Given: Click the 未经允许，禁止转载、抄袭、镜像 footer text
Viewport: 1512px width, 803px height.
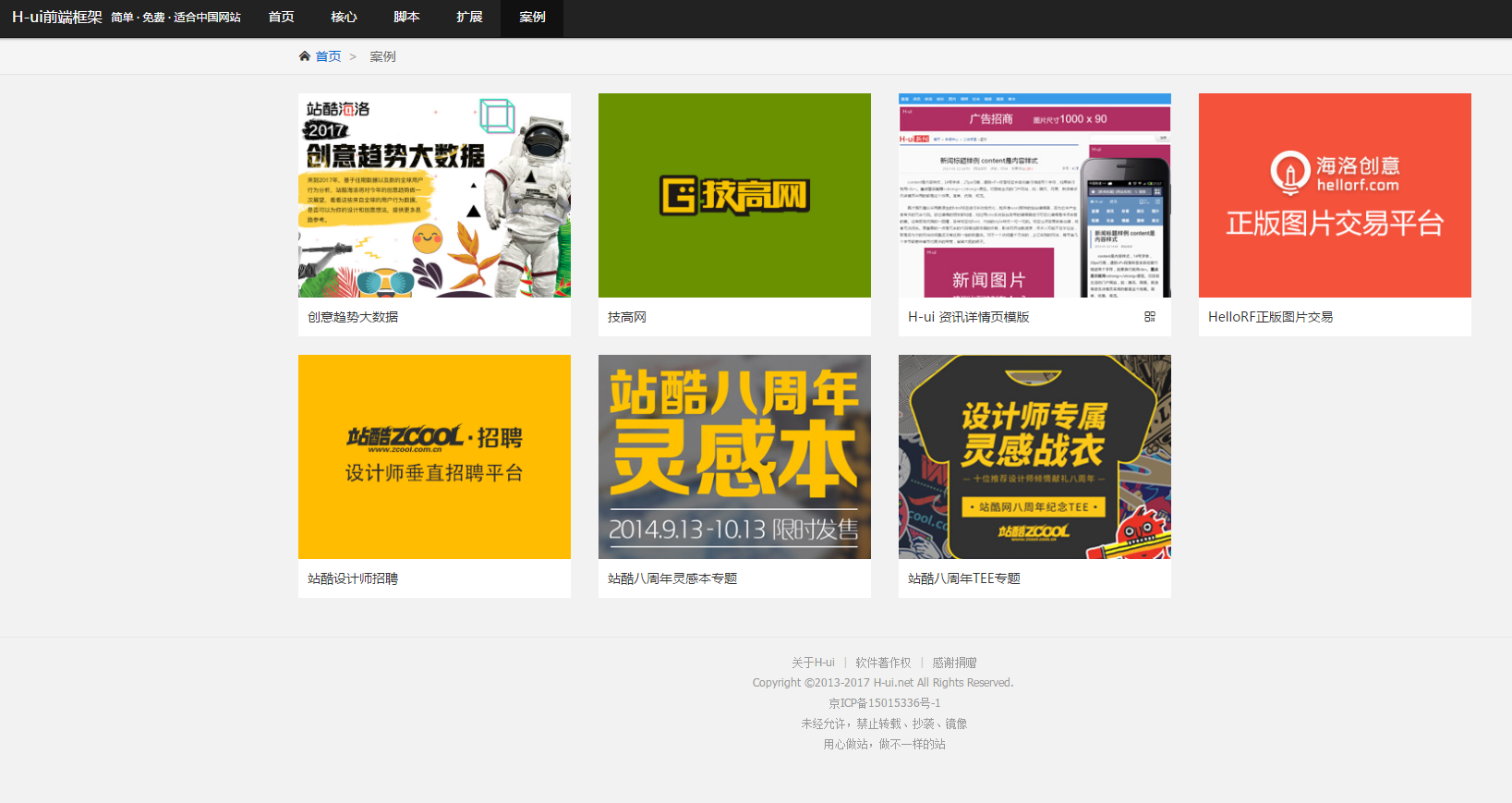Looking at the screenshot, I should pos(884,724).
